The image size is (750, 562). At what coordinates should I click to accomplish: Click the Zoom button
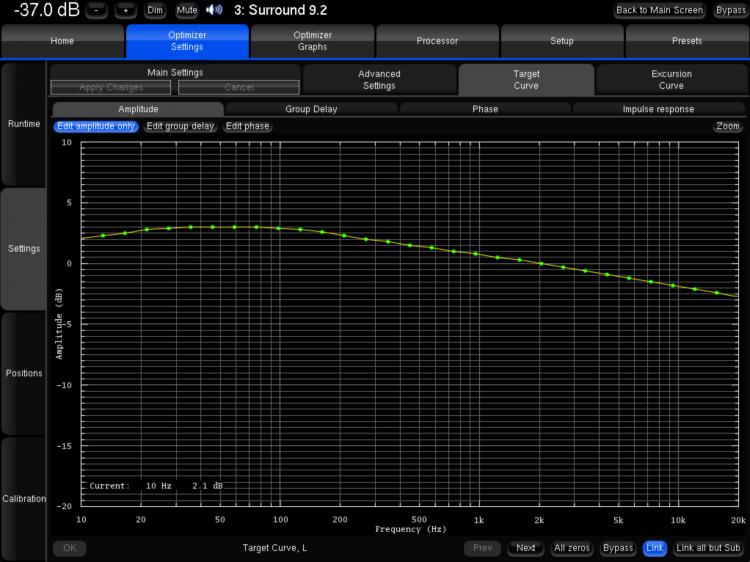point(727,127)
